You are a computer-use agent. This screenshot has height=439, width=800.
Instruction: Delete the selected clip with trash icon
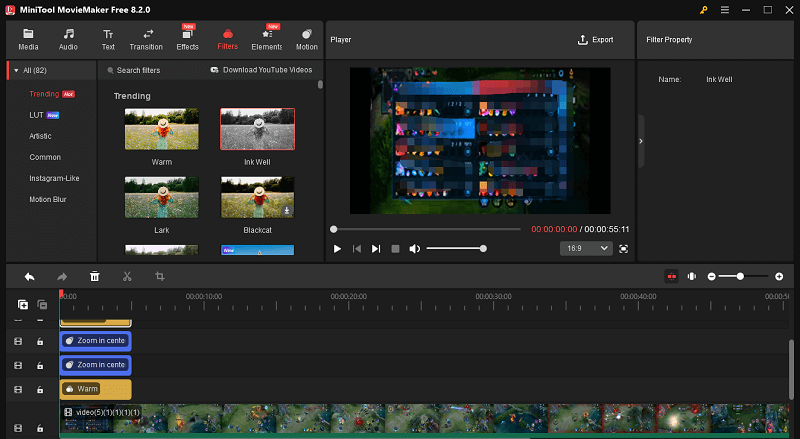[95, 276]
